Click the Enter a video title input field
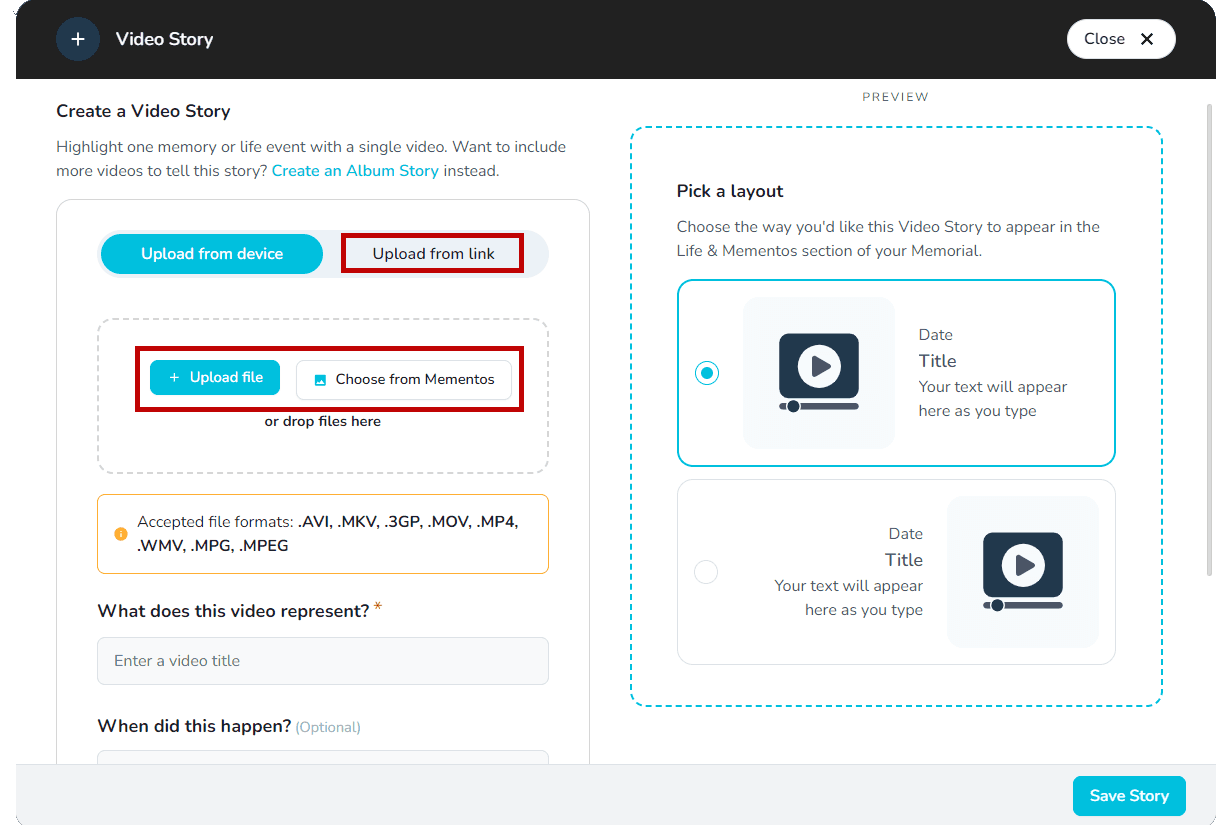This screenshot has height=825, width=1229. pos(322,661)
